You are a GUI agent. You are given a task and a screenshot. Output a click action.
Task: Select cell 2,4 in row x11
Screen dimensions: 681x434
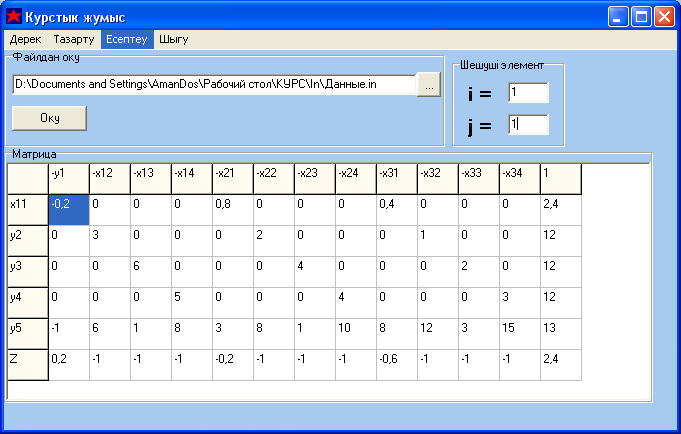(561, 210)
